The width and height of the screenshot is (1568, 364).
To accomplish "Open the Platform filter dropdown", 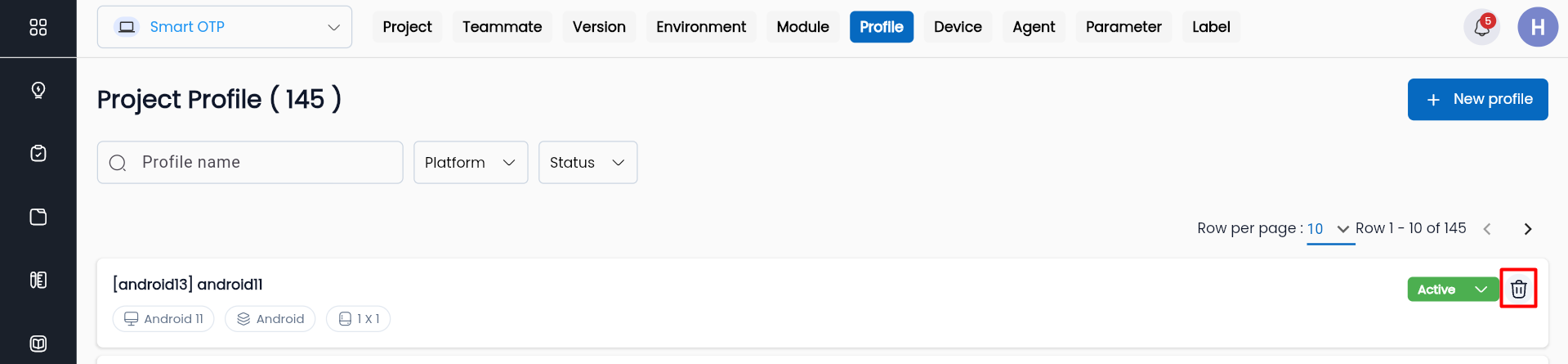I will pos(471,162).
